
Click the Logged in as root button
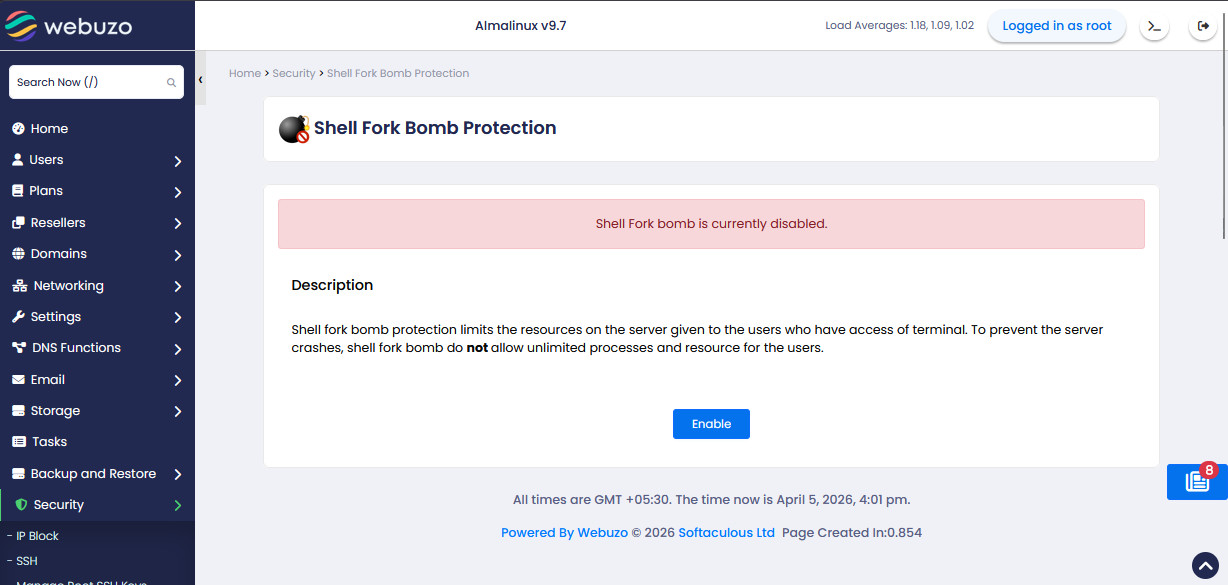pos(1056,26)
